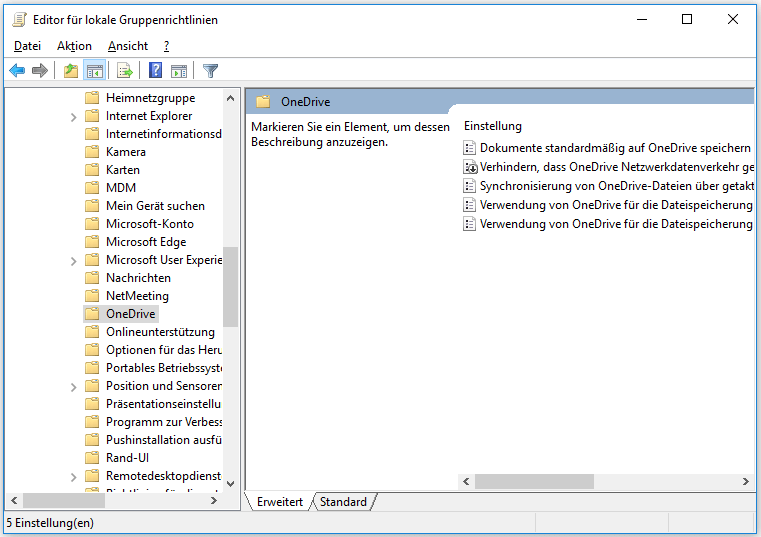Expand the Remotedesktopdienste tree node
The width and height of the screenshot is (761, 537).
click(x=73, y=477)
